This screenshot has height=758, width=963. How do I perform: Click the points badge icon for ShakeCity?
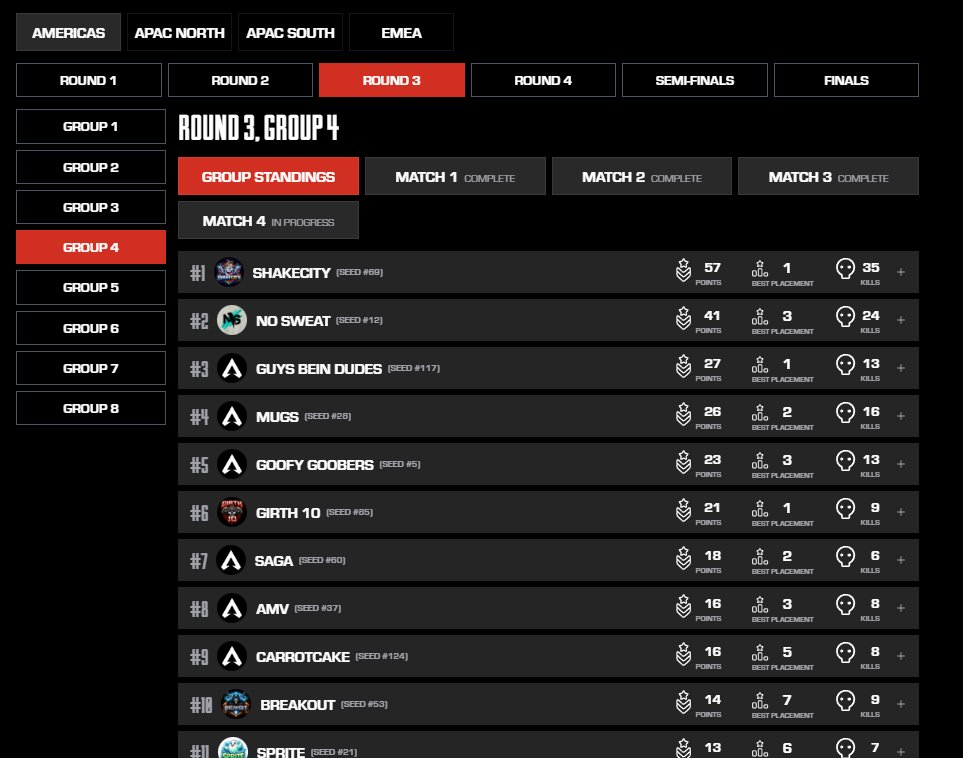(x=683, y=270)
